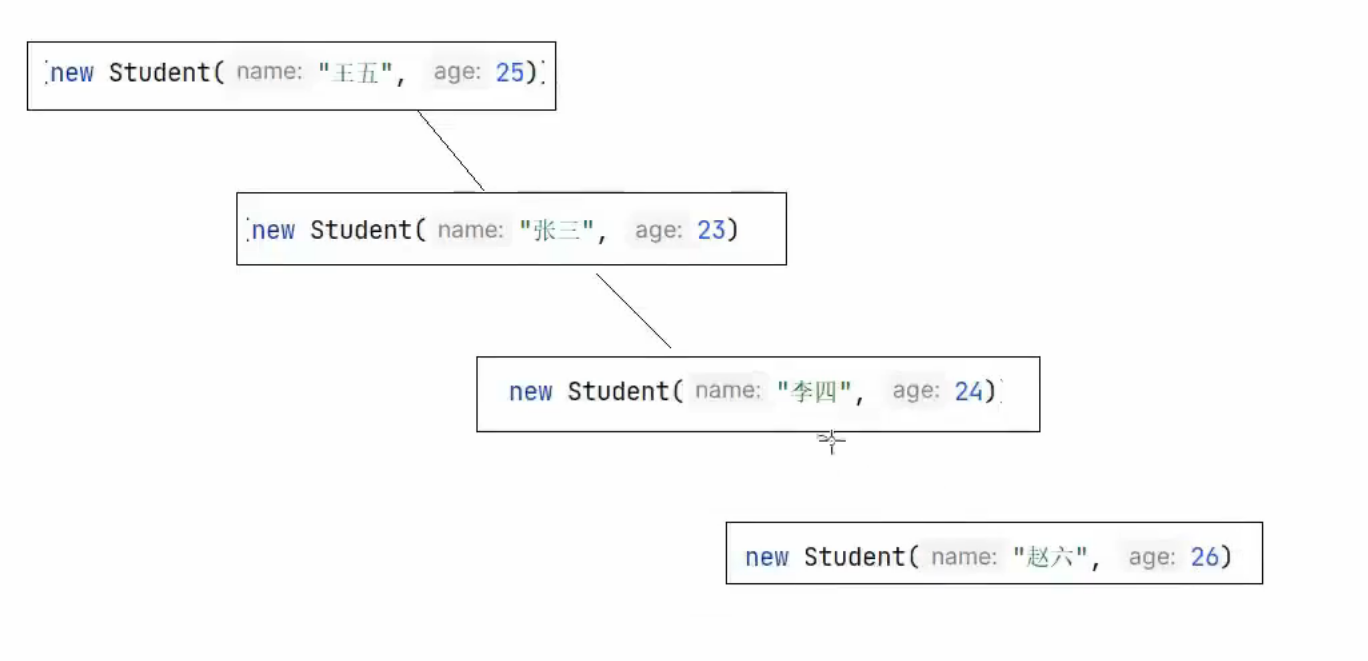Select the age value 24
The image size is (1368, 661).
pyautogui.click(x=969, y=391)
